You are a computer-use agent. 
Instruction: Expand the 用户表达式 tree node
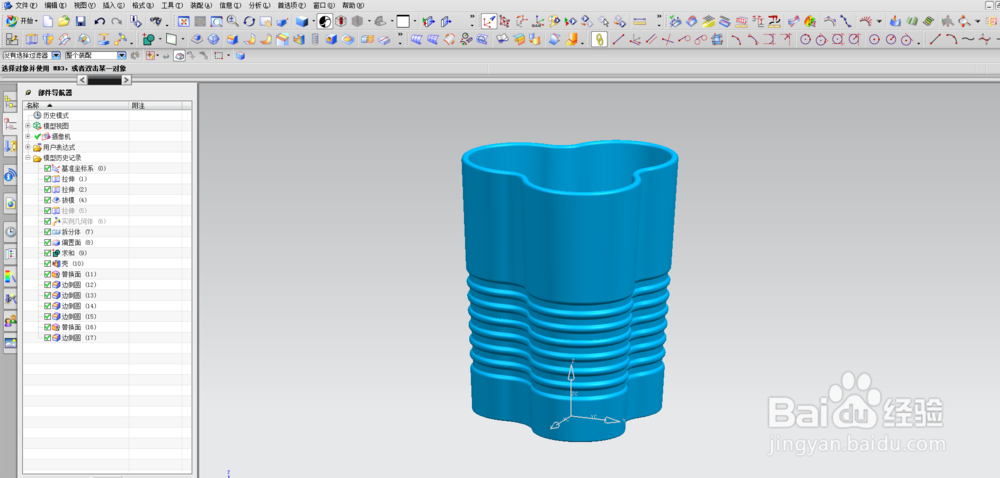click(27, 147)
